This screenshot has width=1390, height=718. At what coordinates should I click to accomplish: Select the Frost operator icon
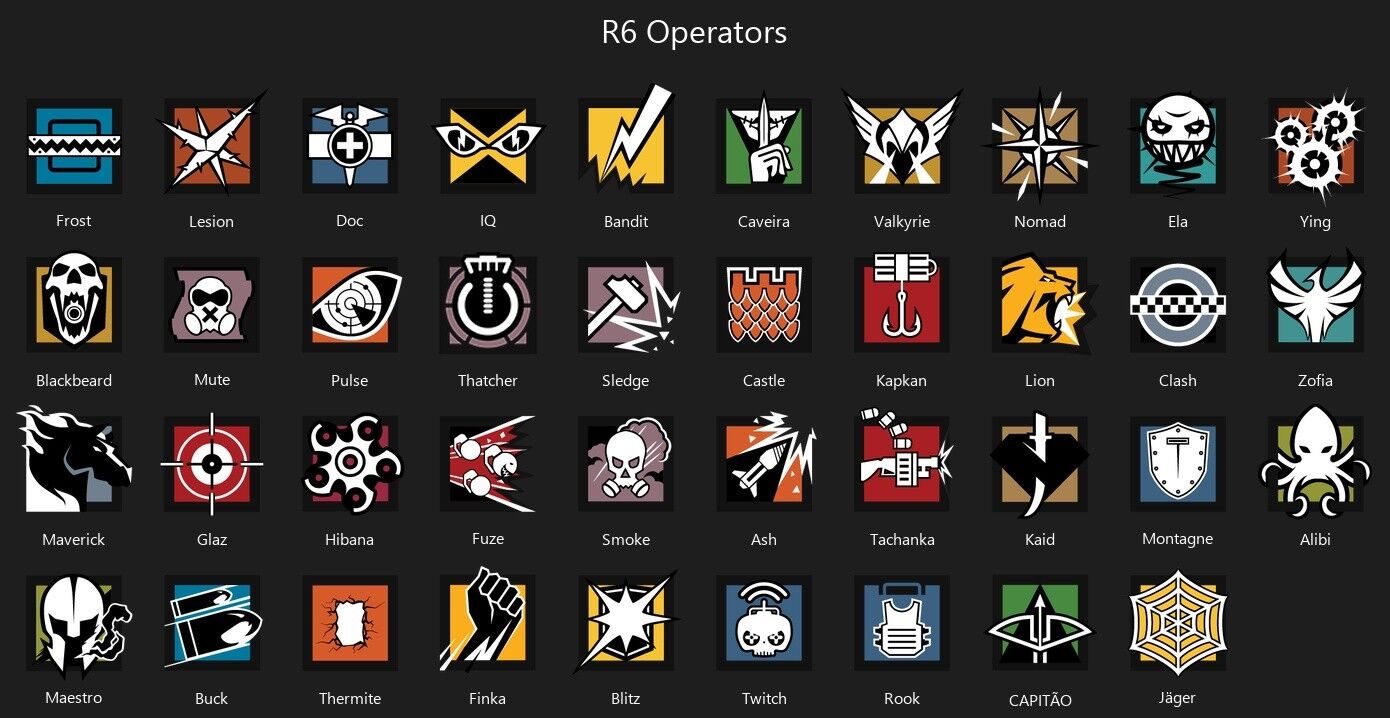coord(74,146)
